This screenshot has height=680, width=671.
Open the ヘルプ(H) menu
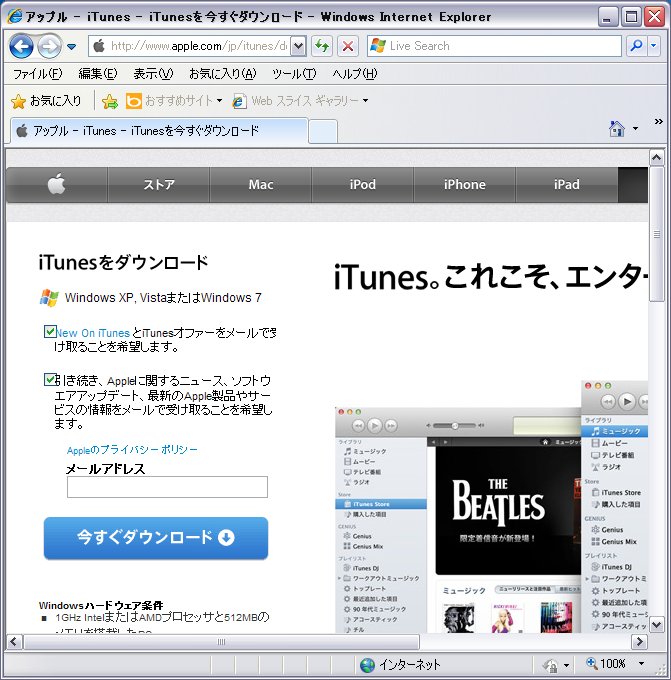click(355, 74)
